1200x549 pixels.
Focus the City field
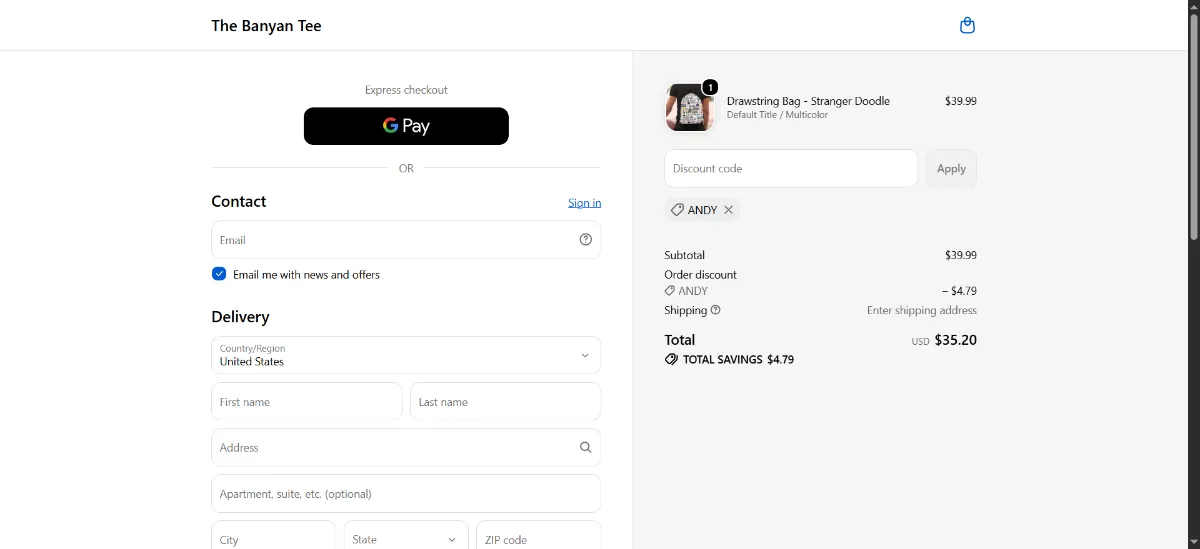tap(274, 539)
